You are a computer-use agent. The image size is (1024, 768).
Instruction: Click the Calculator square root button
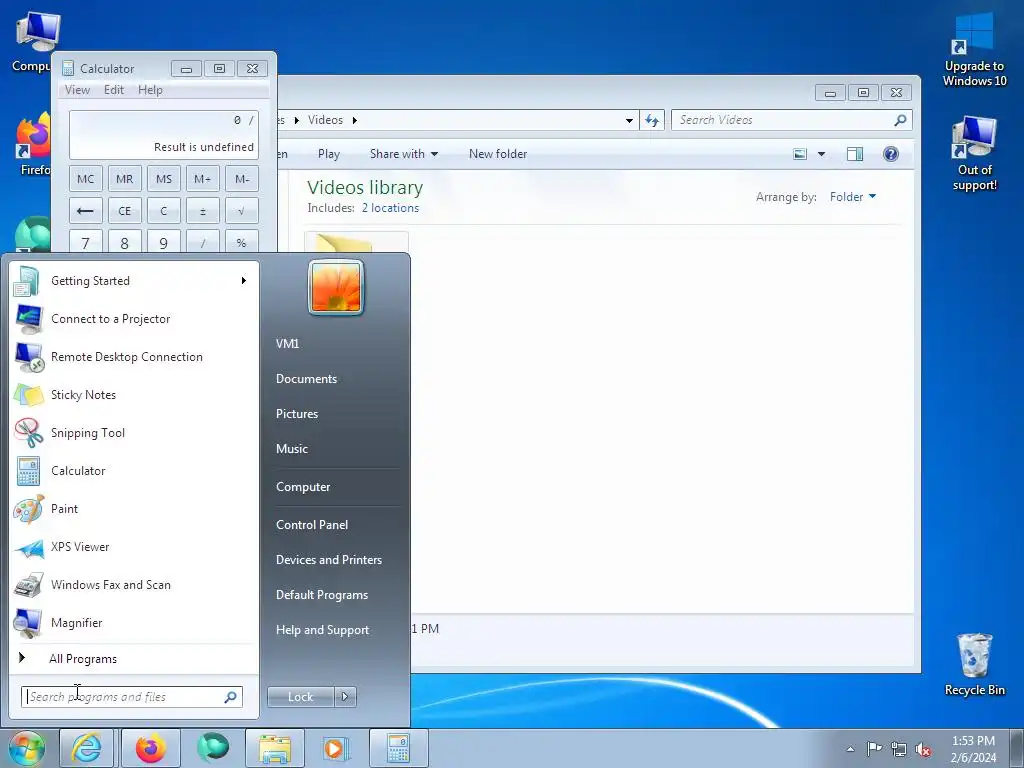pyautogui.click(x=242, y=211)
